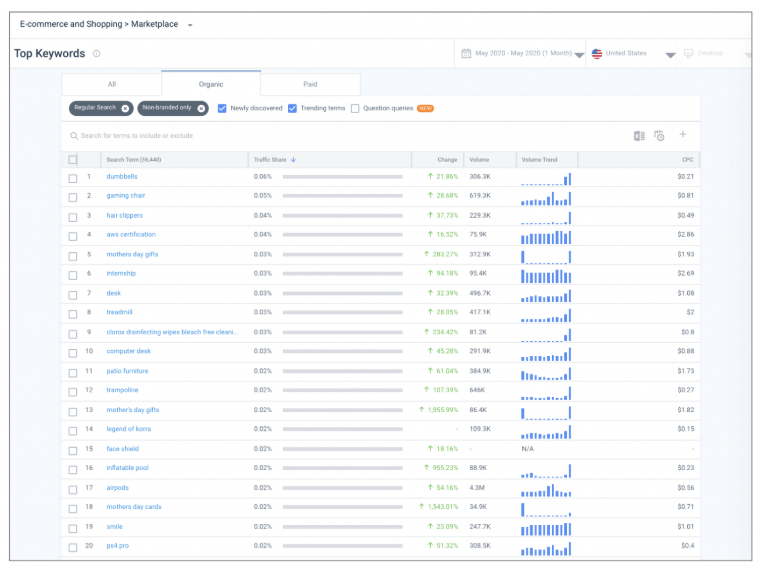Image resolution: width=764 pixels, height=575 pixels.
Task: View aws certification volume trend chart
Action: pos(546,237)
